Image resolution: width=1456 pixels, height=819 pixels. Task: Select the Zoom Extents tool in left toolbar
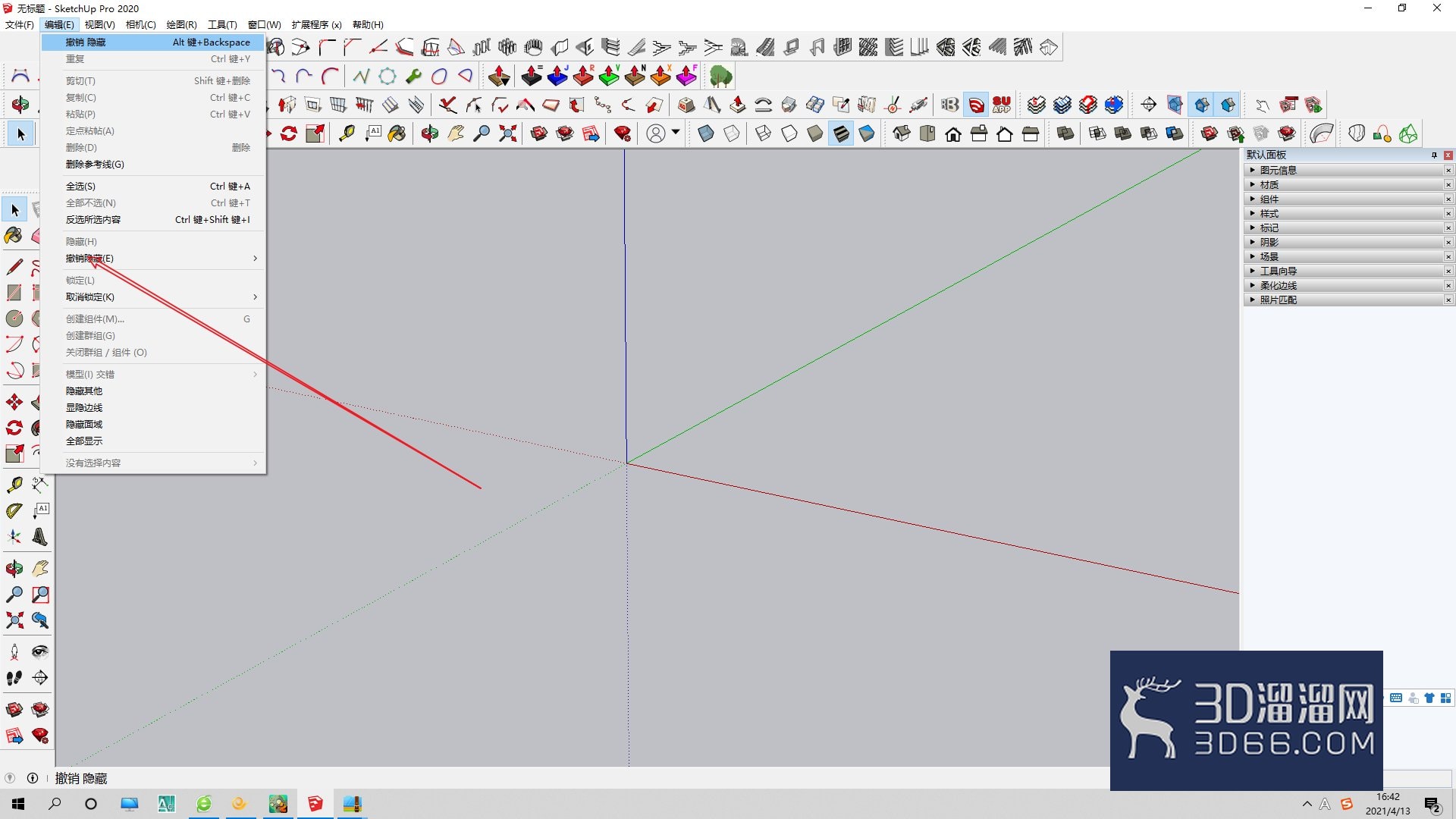[x=14, y=620]
